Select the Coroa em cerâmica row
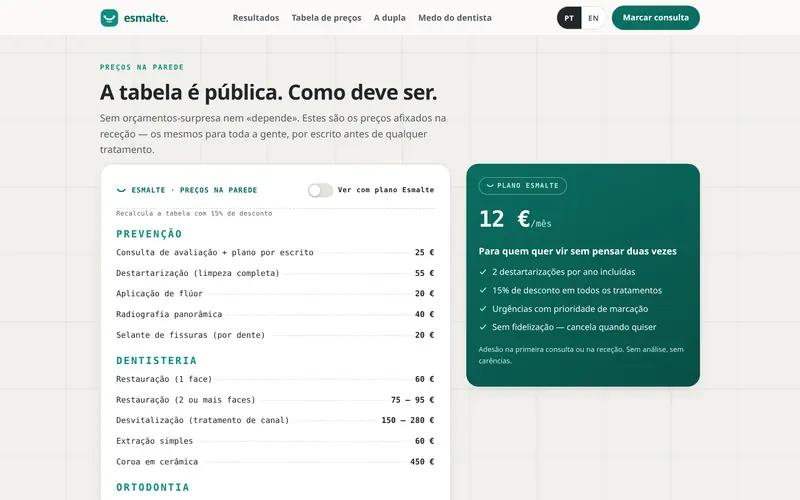Viewport: 800px width, 500px height. point(275,462)
